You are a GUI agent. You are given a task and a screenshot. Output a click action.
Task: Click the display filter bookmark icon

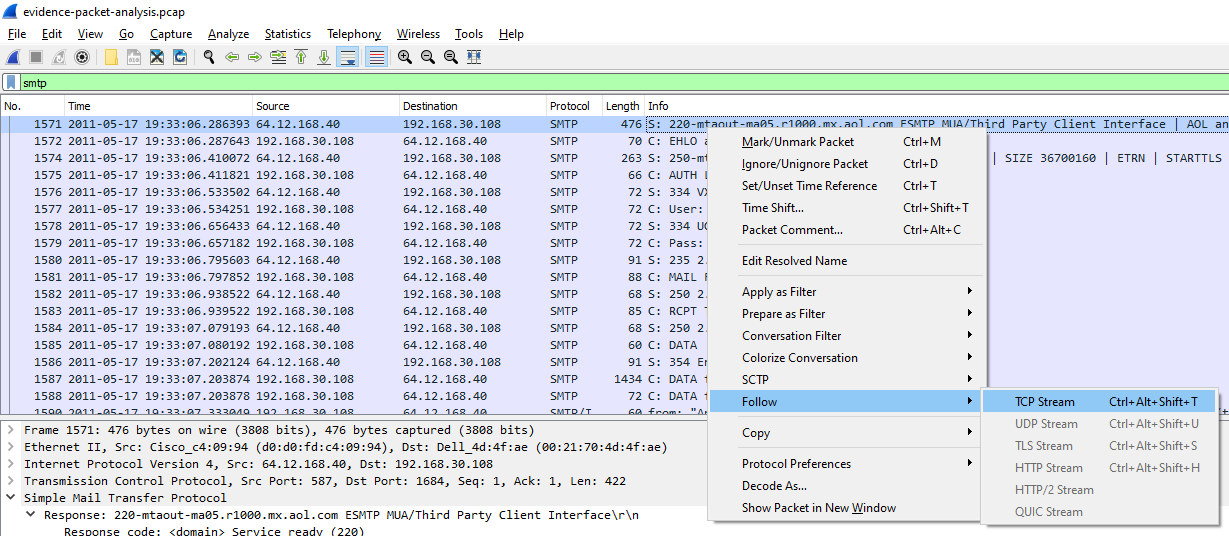coord(12,83)
